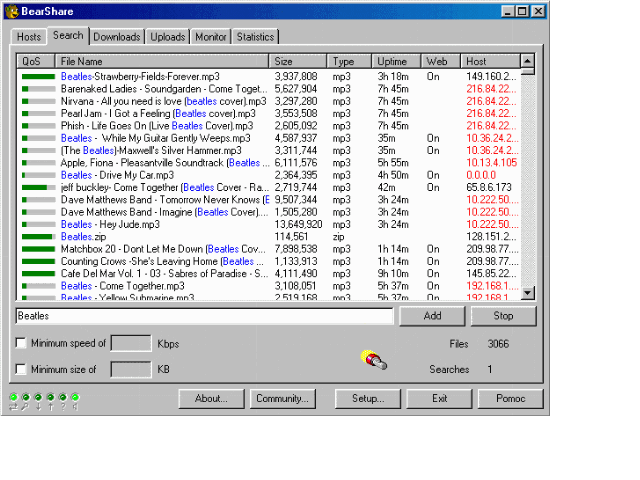This screenshot has width=640, height=480.
Task: Click the Add search button
Action: click(432, 316)
